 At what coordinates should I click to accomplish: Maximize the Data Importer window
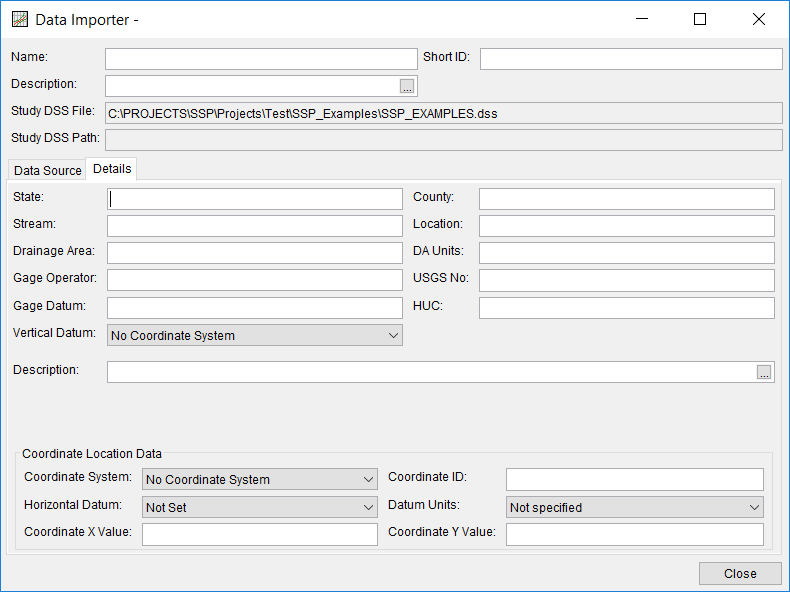tap(700, 19)
